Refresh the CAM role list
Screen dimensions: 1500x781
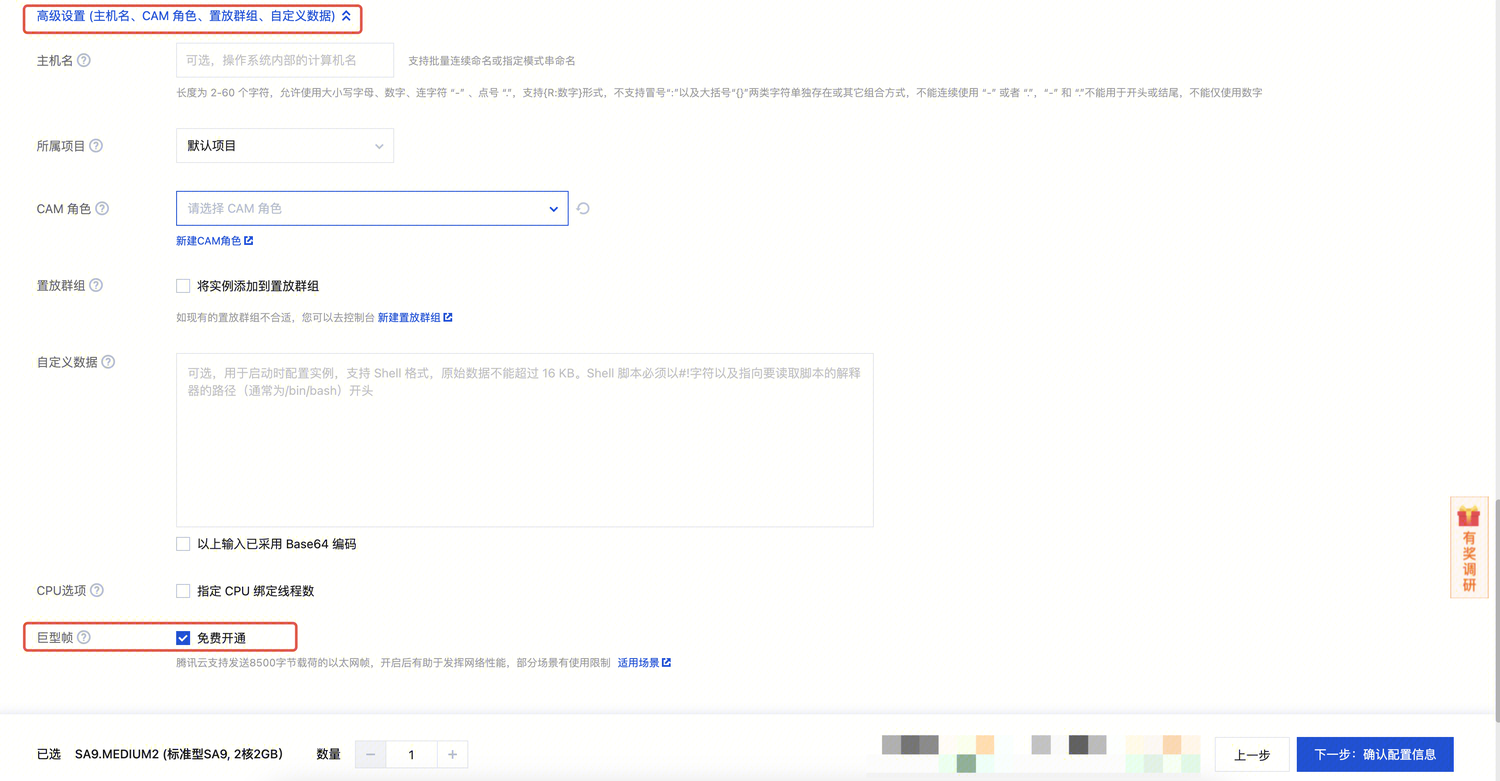click(x=583, y=209)
